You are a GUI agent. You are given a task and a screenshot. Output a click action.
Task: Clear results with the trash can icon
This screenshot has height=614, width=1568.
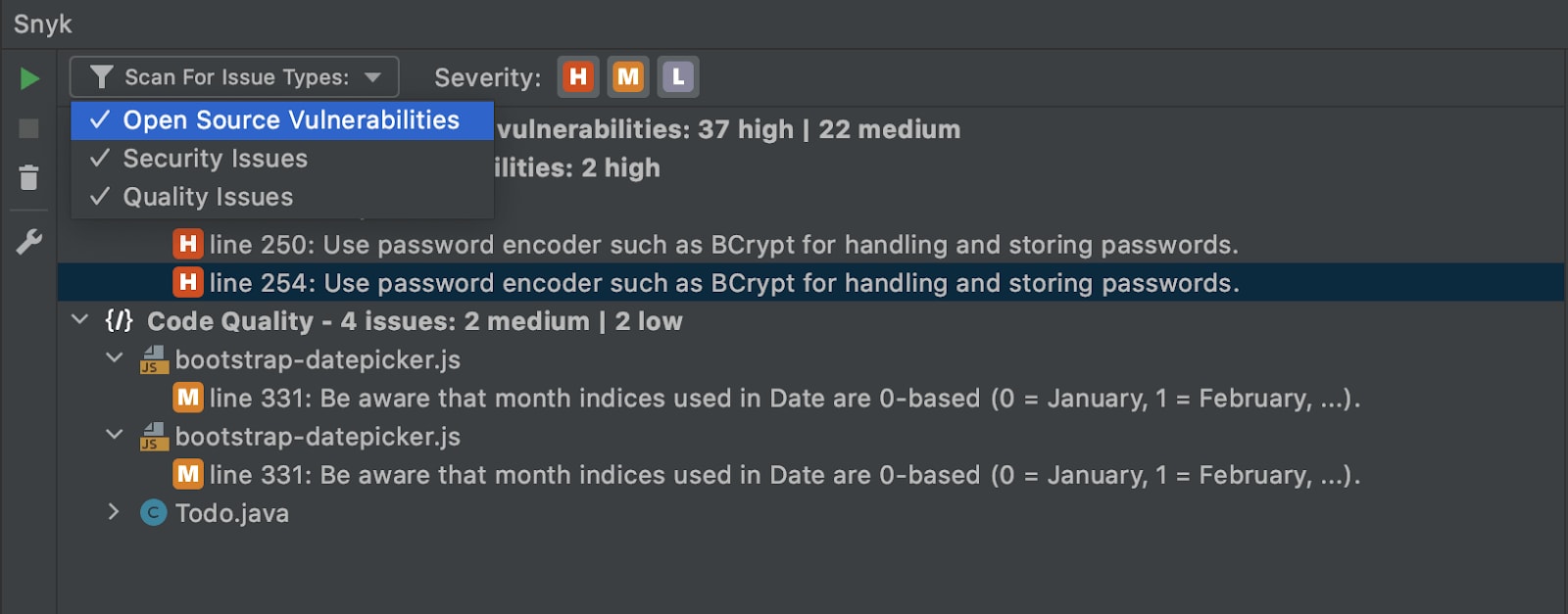point(29,177)
